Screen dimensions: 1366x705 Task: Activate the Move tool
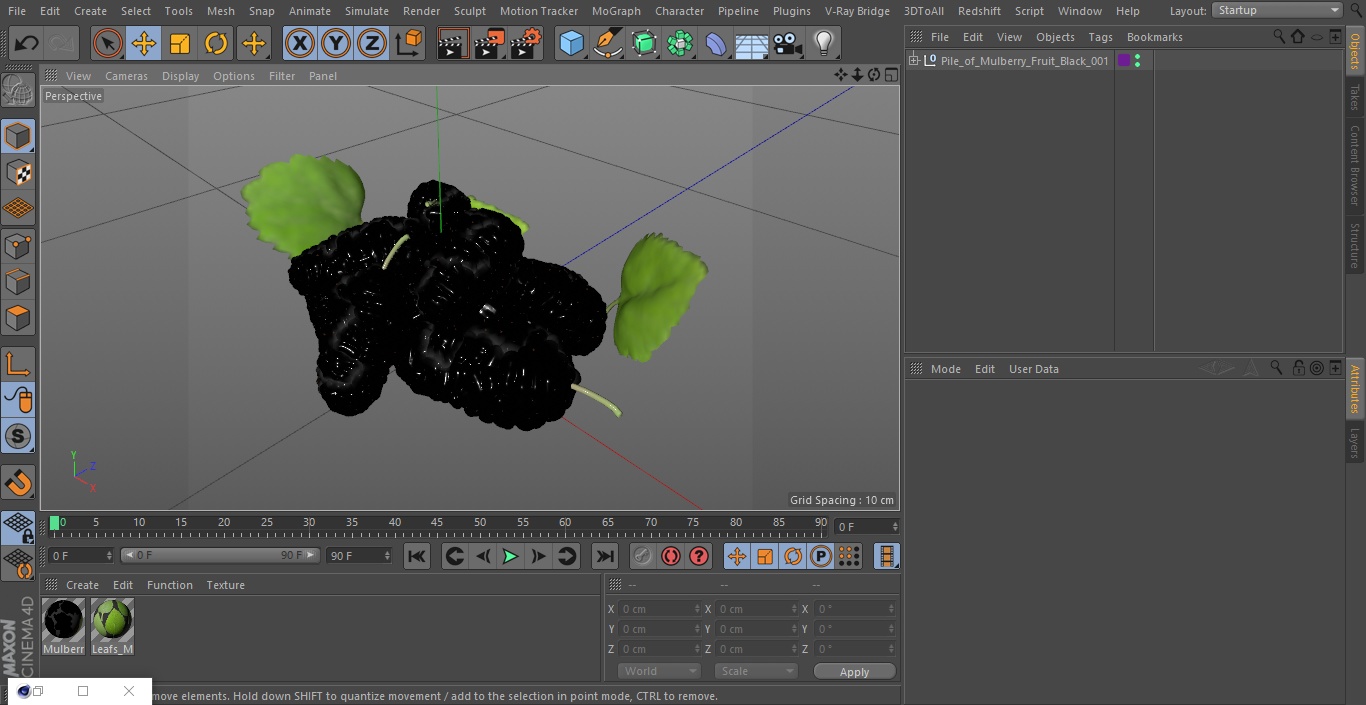(x=144, y=43)
